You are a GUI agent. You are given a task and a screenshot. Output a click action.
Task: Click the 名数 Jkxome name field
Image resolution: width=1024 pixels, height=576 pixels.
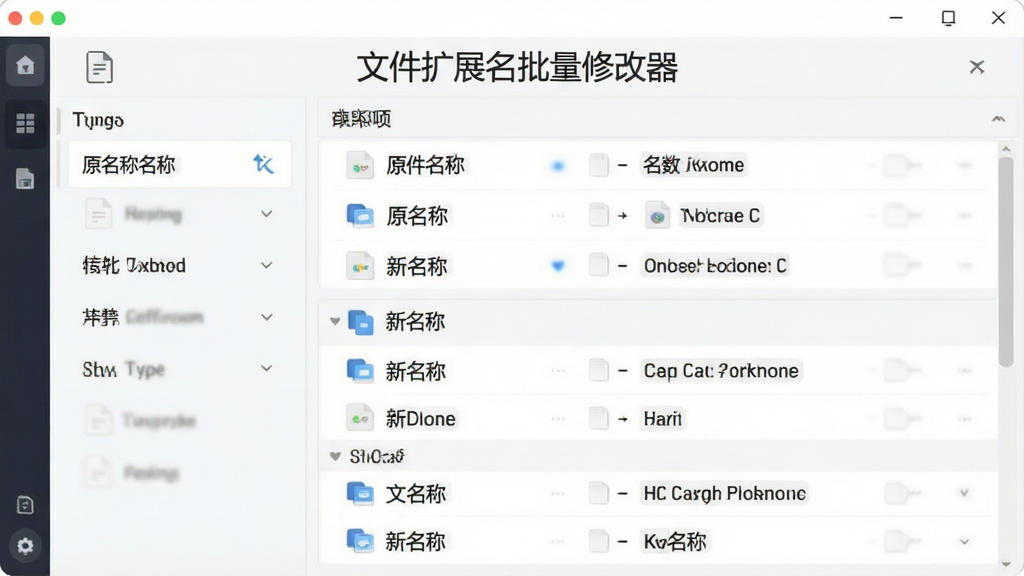[694, 165]
